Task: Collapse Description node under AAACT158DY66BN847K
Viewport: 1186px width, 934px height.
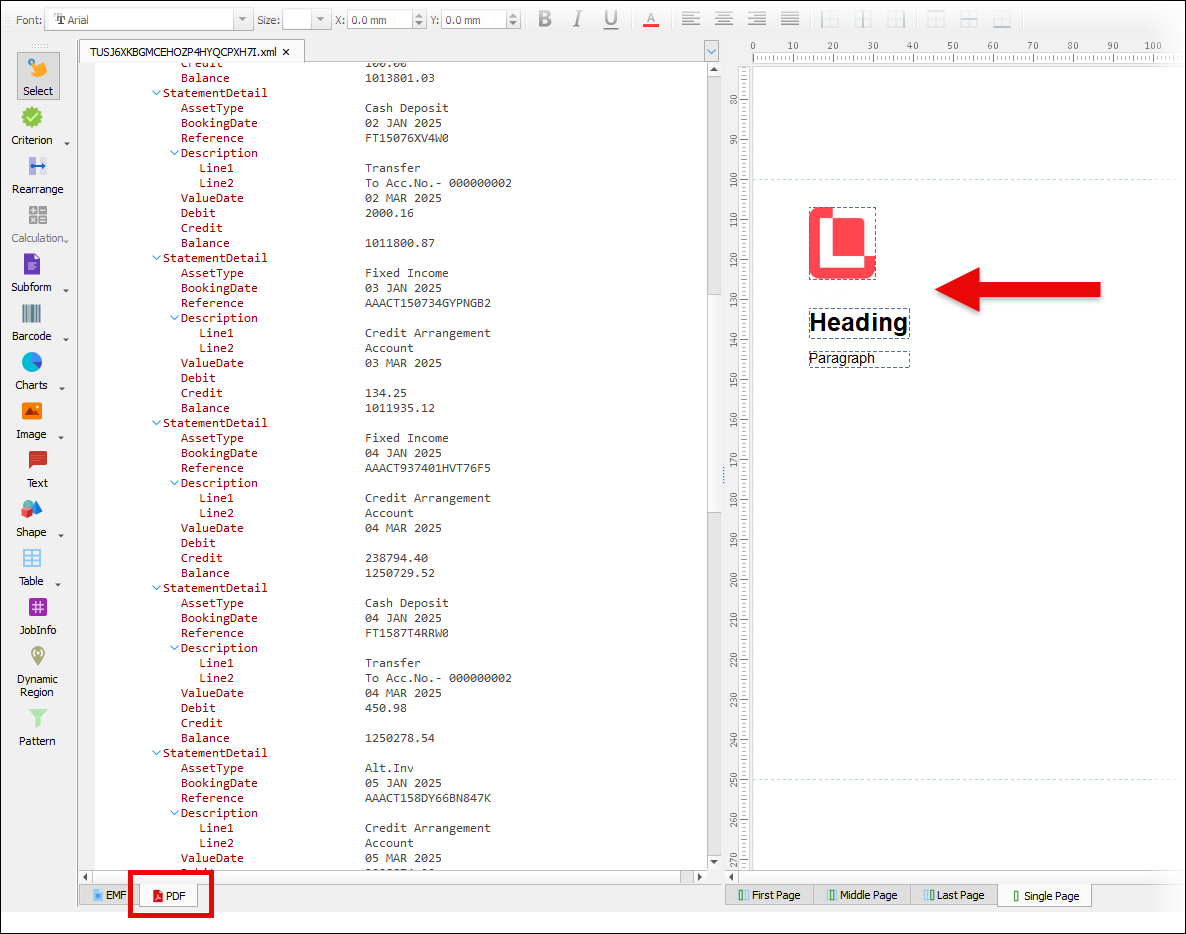Action: pyautogui.click(x=175, y=813)
